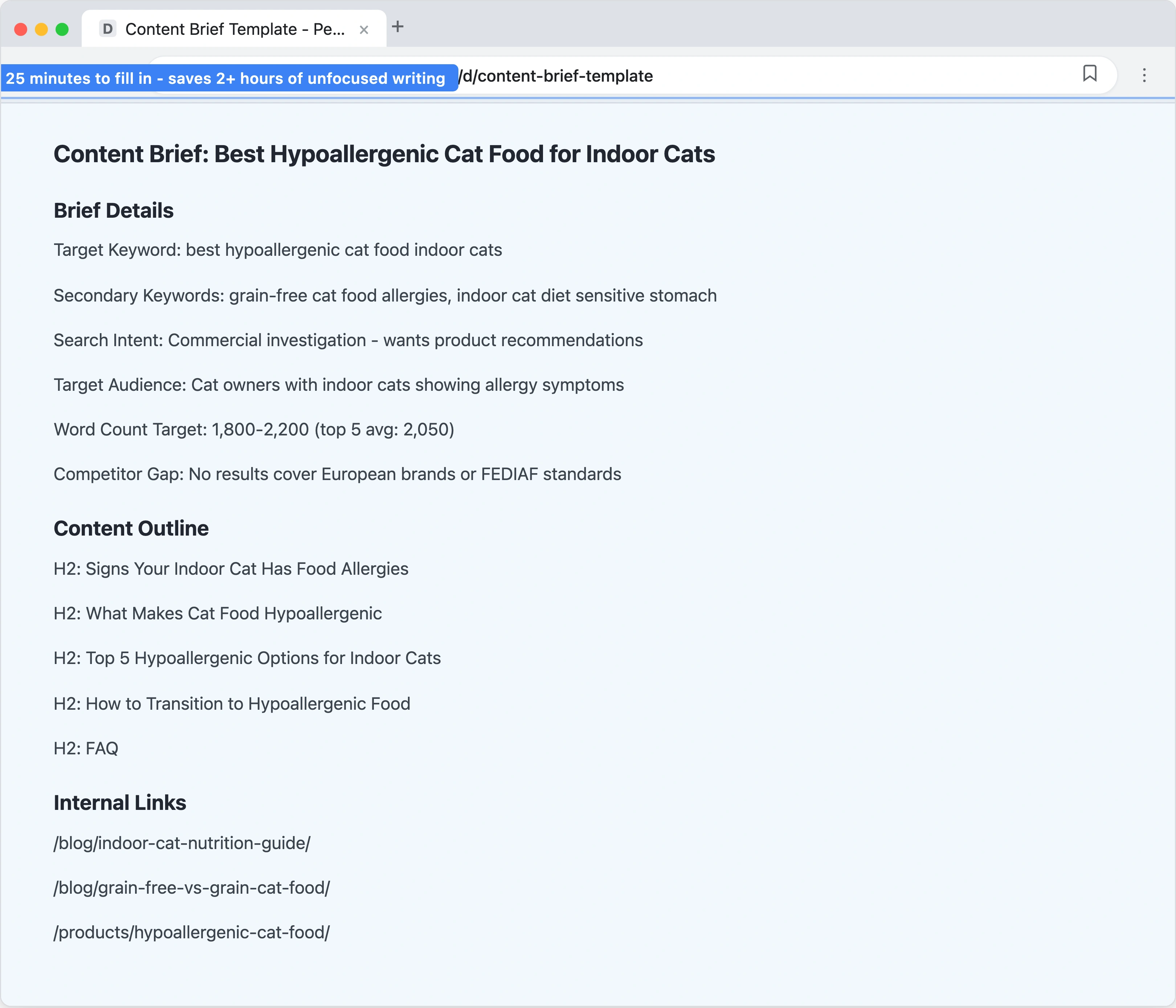Screen dimensions: 1176x1008
Task: Close the Content Brief Template tab
Action: 364,29
